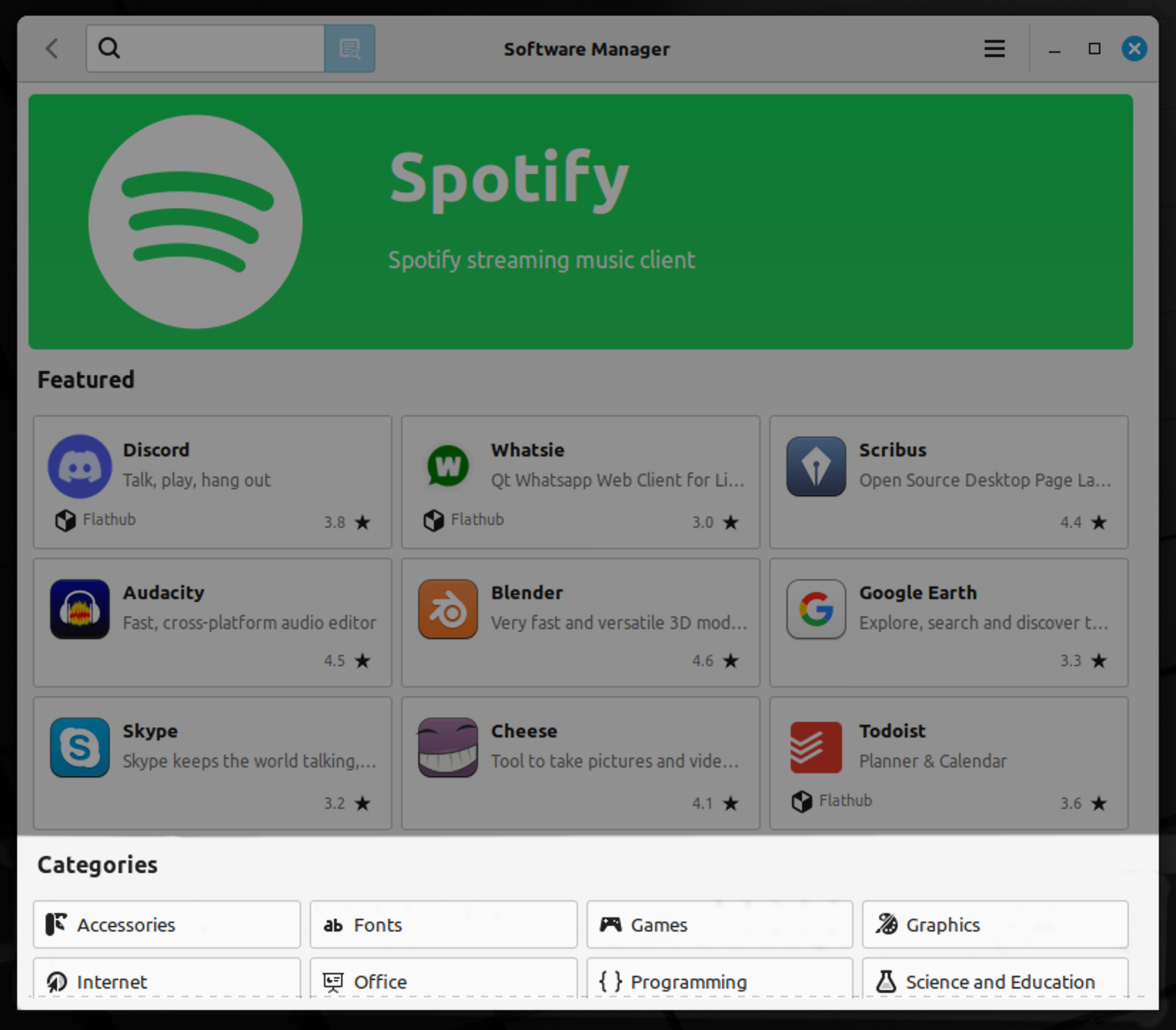
Task: Click the Fonts 'ab' icon
Action: click(x=333, y=925)
